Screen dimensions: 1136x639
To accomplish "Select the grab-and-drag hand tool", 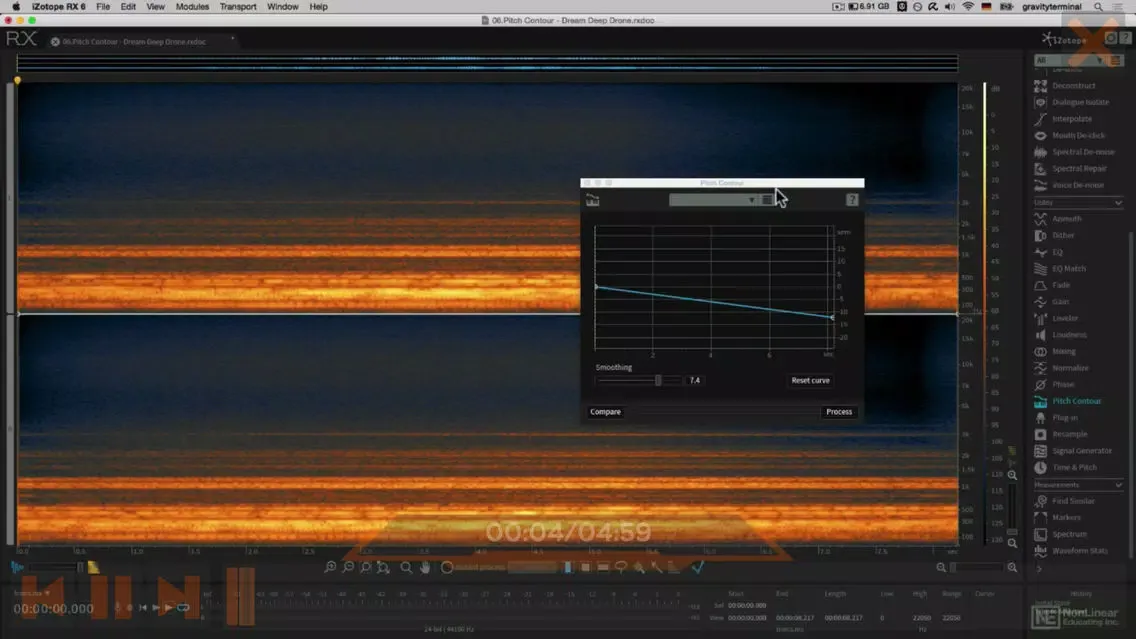I will 425,568.
